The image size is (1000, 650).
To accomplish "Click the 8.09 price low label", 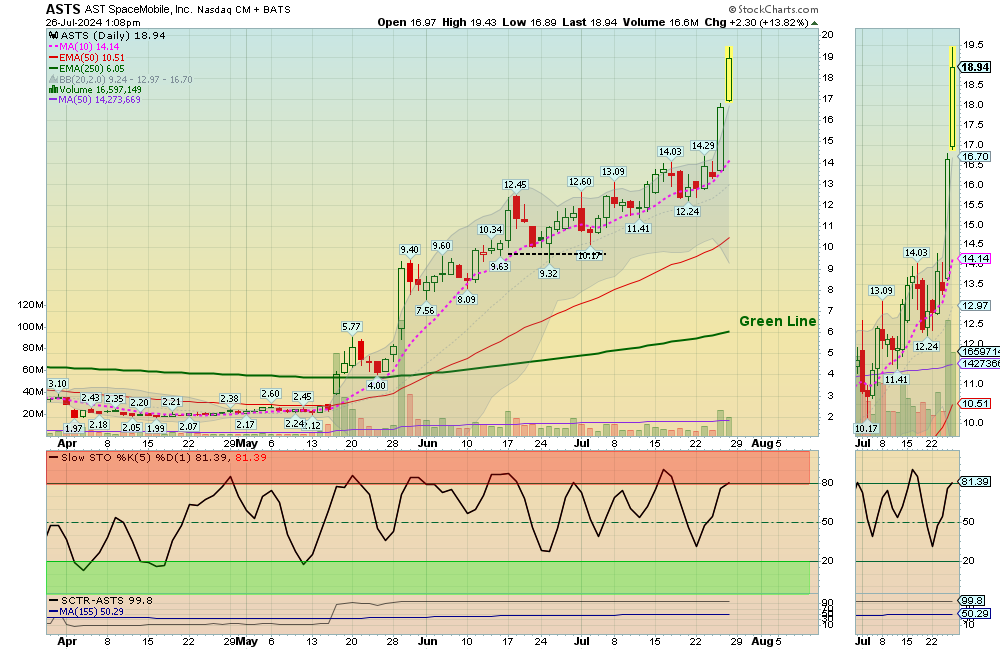I will coord(467,299).
